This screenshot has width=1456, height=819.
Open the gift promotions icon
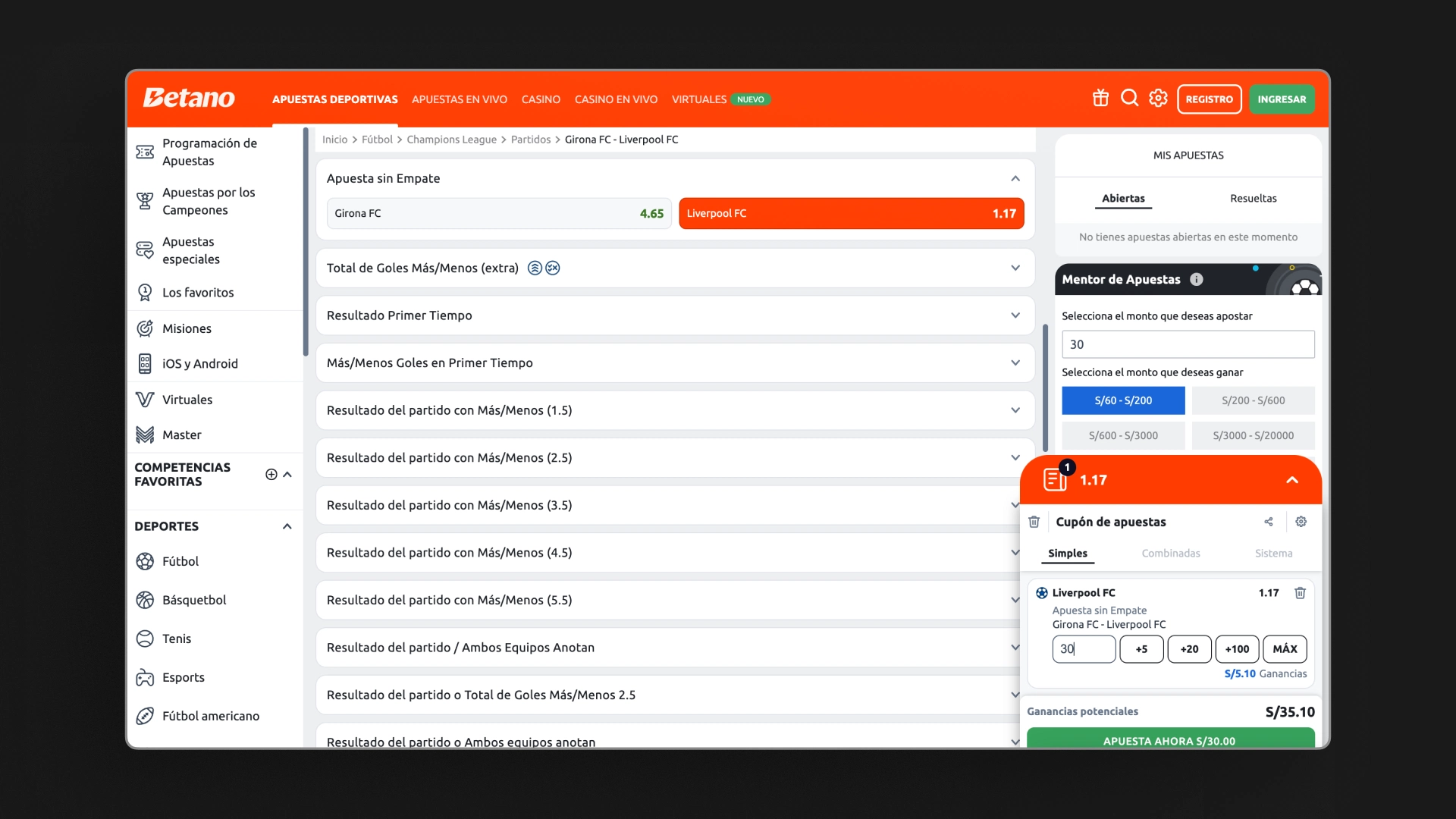click(x=1100, y=99)
